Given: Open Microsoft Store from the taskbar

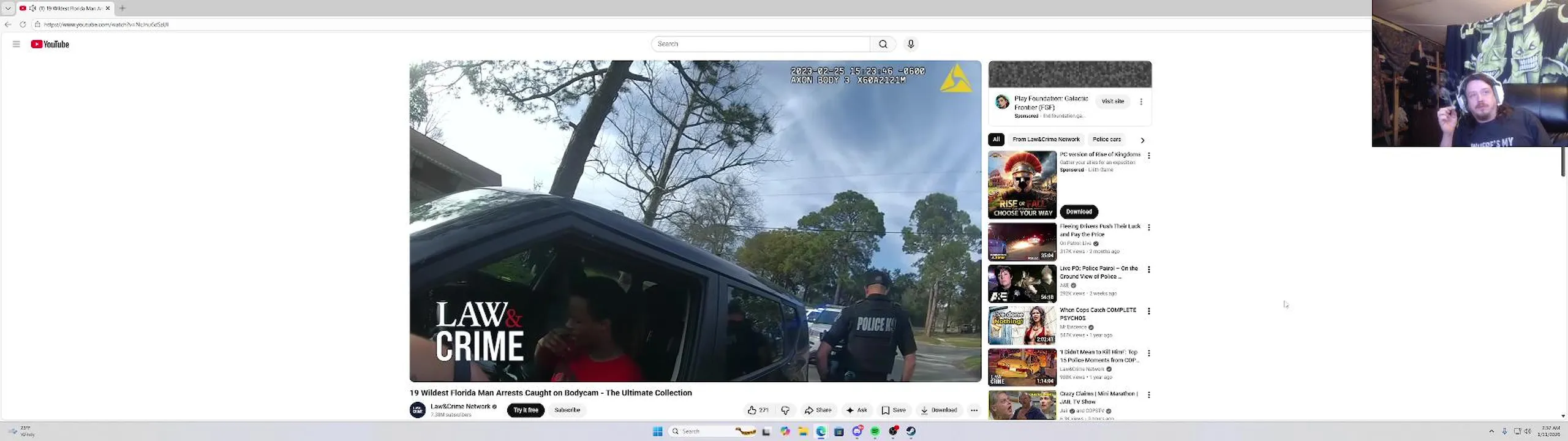Looking at the screenshot, I should 839,431.
